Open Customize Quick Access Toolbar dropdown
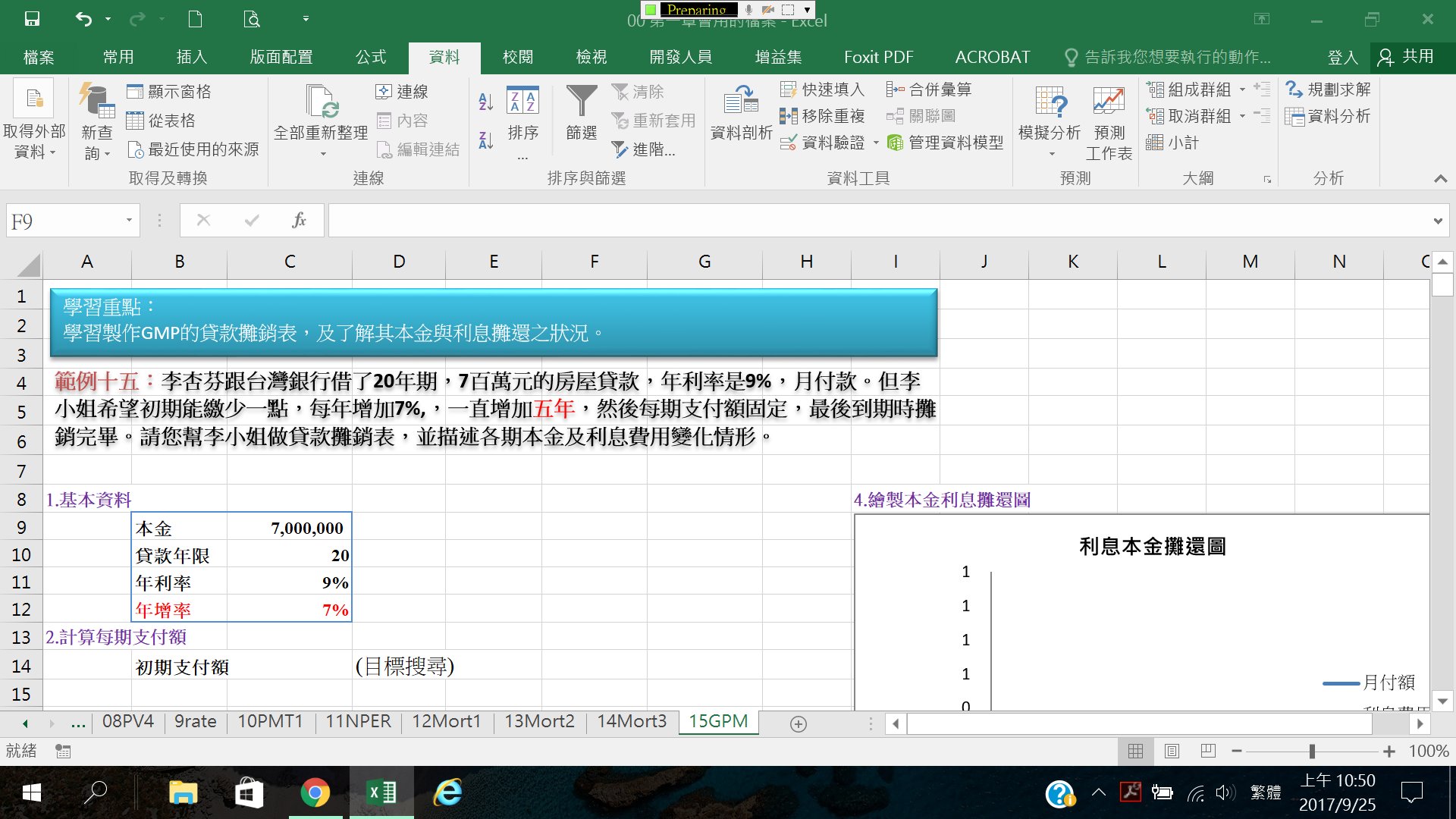The height and width of the screenshot is (819, 1456). 306,19
